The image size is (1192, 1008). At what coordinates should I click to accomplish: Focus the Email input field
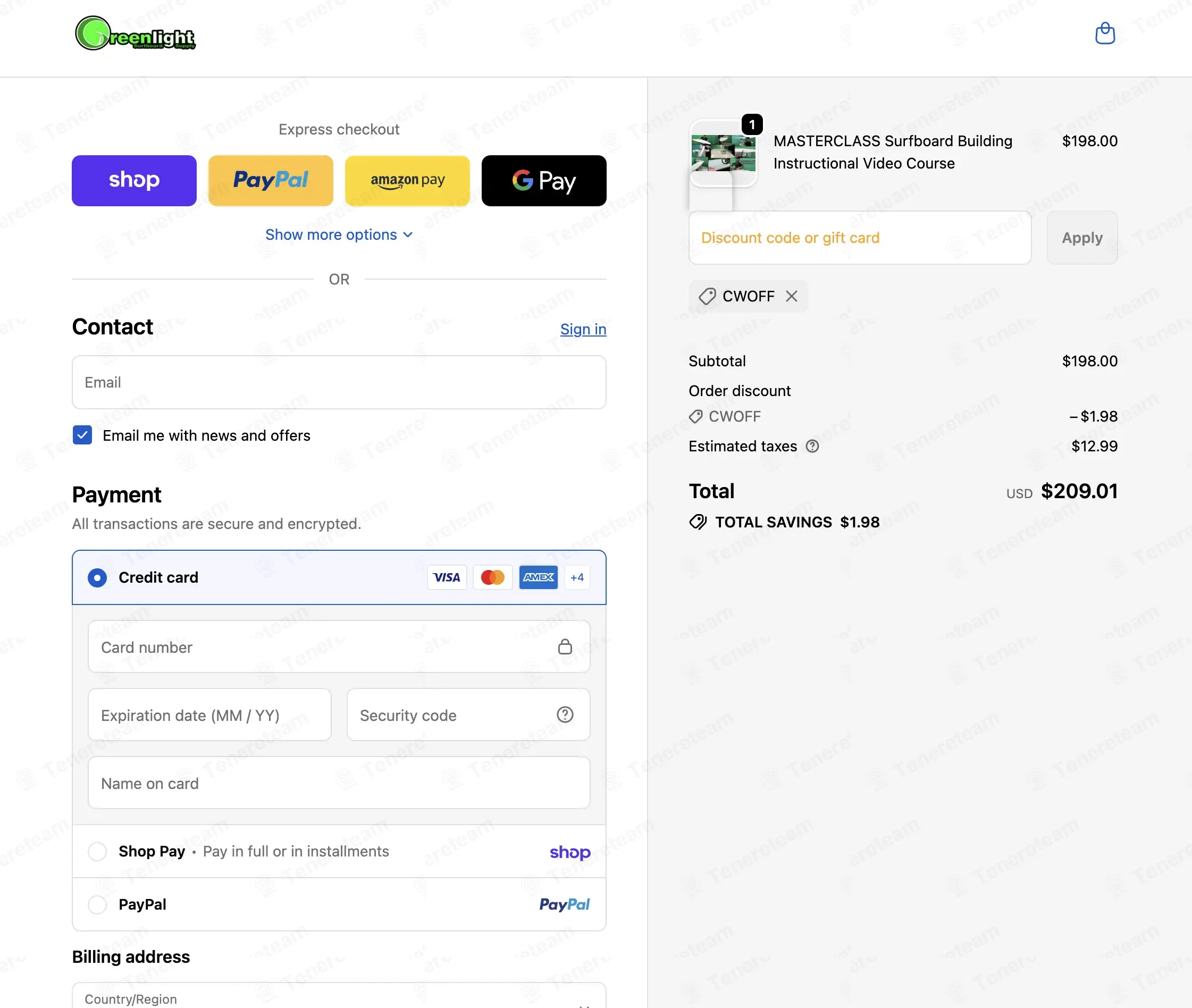pos(339,382)
